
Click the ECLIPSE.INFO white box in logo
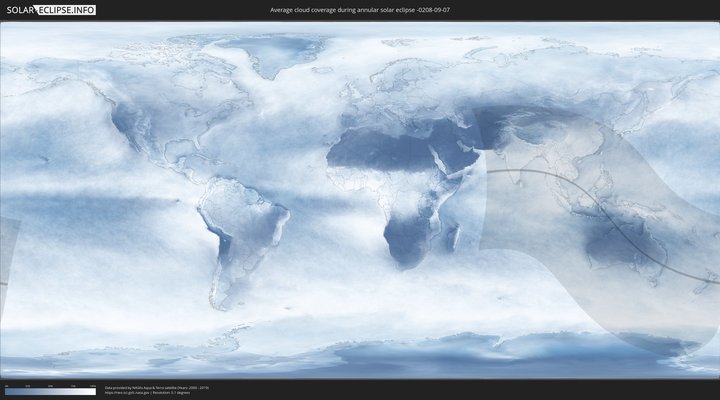tap(68, 10)
